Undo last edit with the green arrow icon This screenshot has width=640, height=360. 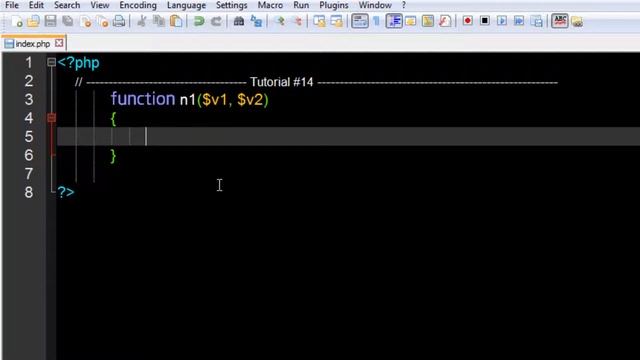click(x=199, y=21)
